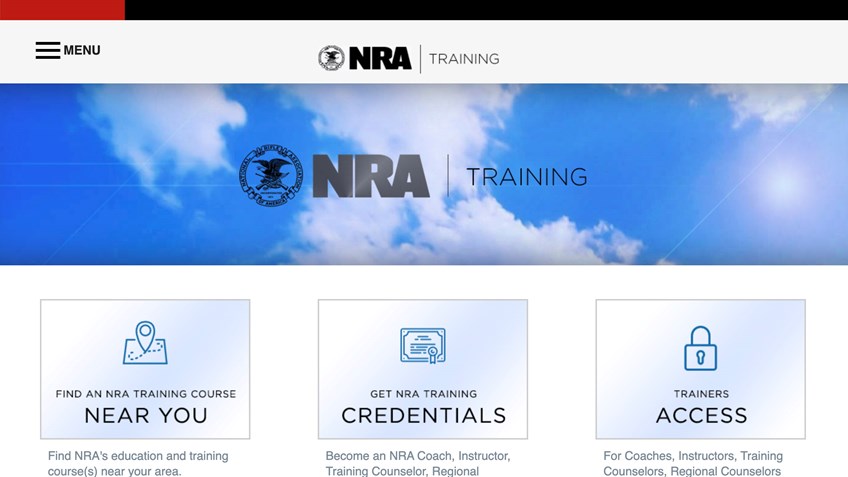Click the NRA wordmark in header
The height and width of the screenshot is (477, 848).
(380, 58)
